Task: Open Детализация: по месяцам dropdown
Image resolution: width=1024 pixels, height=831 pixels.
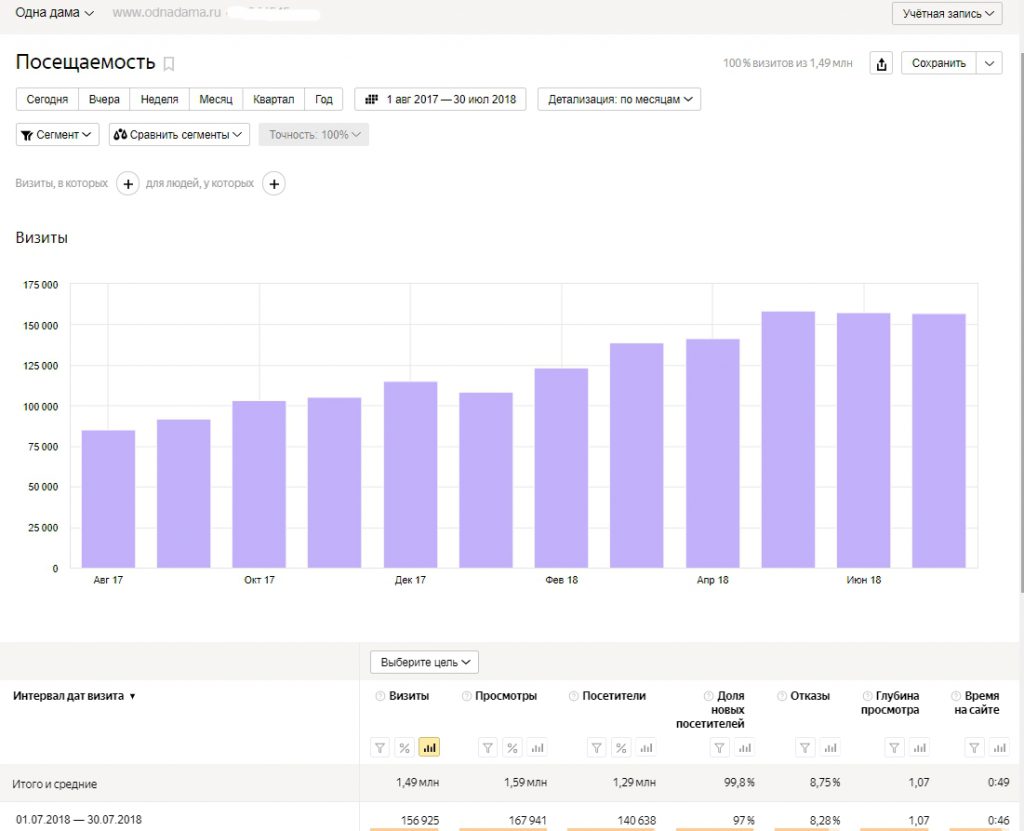Action: 619,99
